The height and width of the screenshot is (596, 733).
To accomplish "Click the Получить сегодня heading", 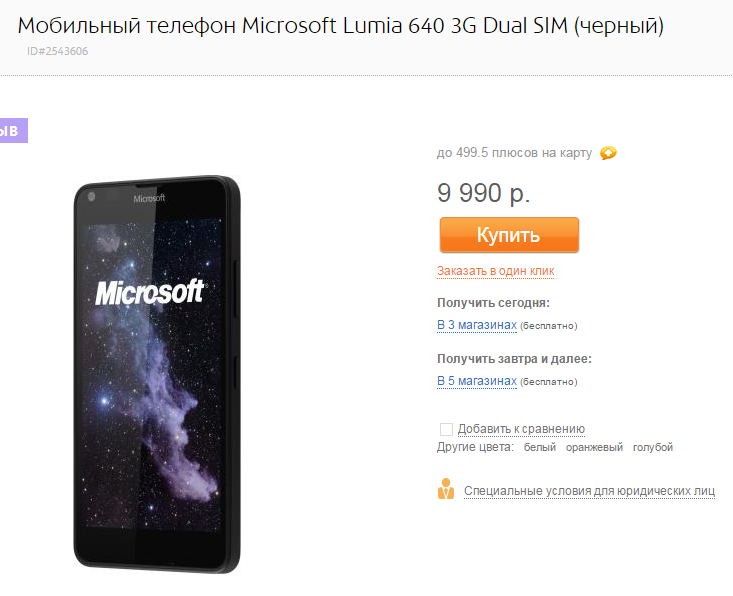I will click(x=493, y=303).
